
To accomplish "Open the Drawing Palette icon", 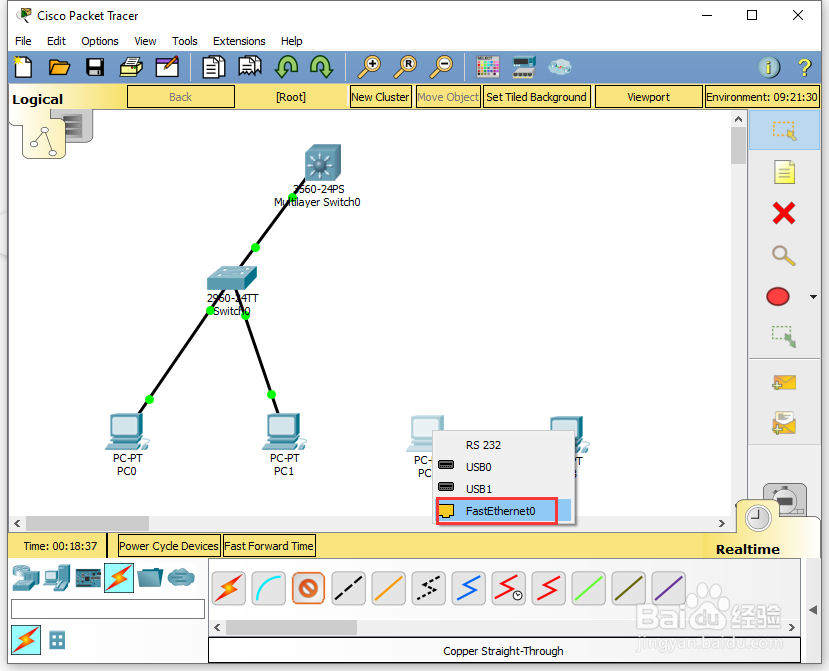I will [x=487, y=67].
